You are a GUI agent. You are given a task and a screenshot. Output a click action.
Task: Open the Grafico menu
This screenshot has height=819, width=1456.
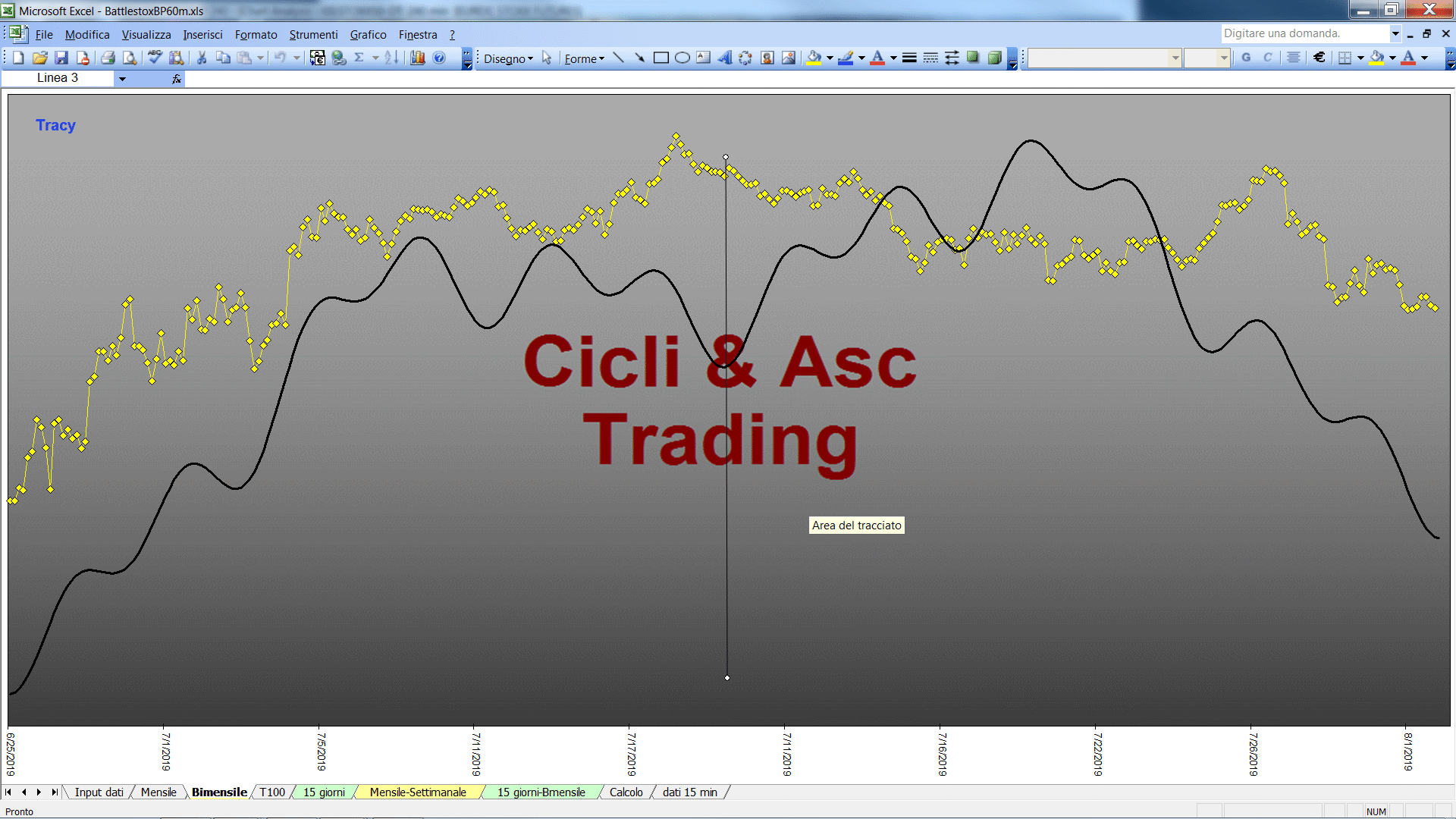point(368,34)
